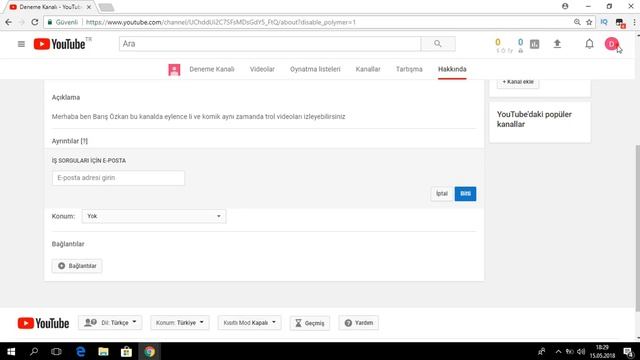Select the Hakkında tab
The height and width of the screenshot is (360, 640).
point(452,69)
